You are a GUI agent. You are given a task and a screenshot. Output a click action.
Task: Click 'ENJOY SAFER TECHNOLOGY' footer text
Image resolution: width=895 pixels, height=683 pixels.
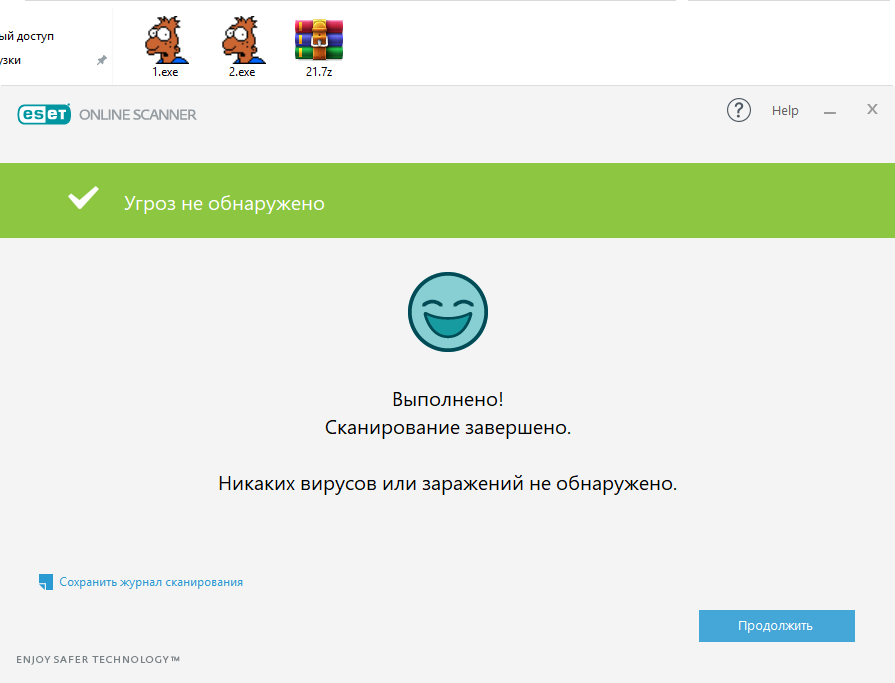click(x=98, y=659)
